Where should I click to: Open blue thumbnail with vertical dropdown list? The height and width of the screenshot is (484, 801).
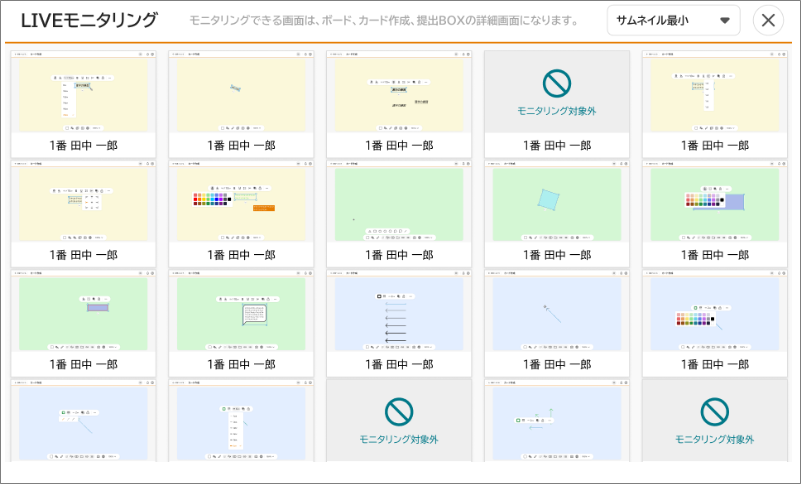click(x=241, y=420)
